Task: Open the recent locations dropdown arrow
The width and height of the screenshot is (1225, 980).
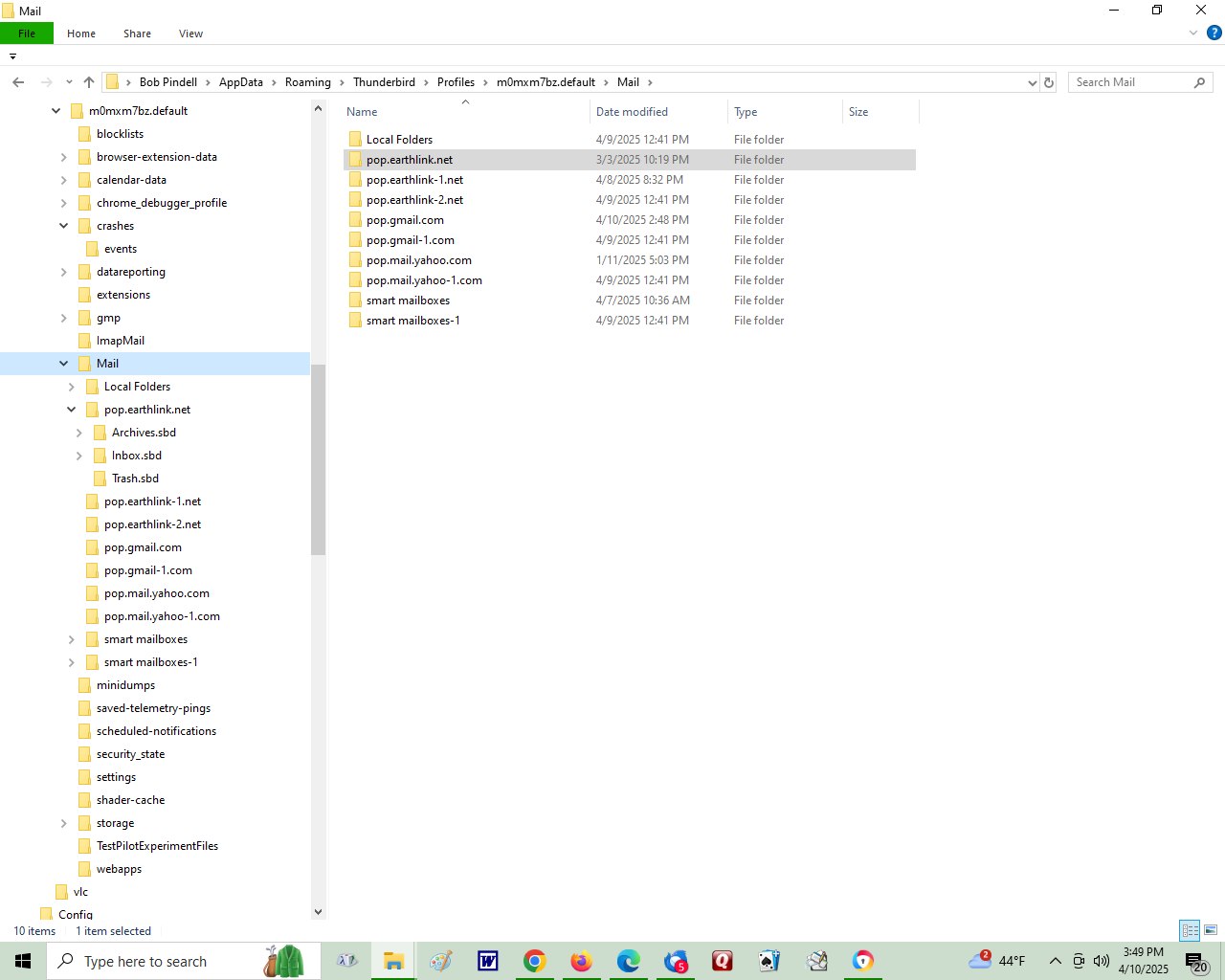Action: pyautogui.click(x=69, y=82)
